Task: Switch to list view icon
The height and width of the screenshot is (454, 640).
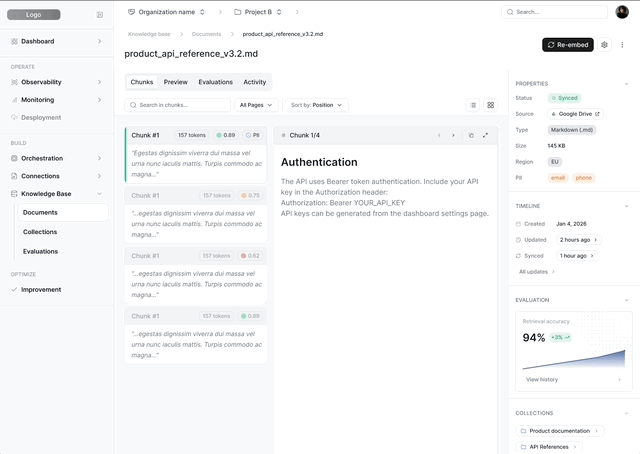Action: tap(473, 105)
